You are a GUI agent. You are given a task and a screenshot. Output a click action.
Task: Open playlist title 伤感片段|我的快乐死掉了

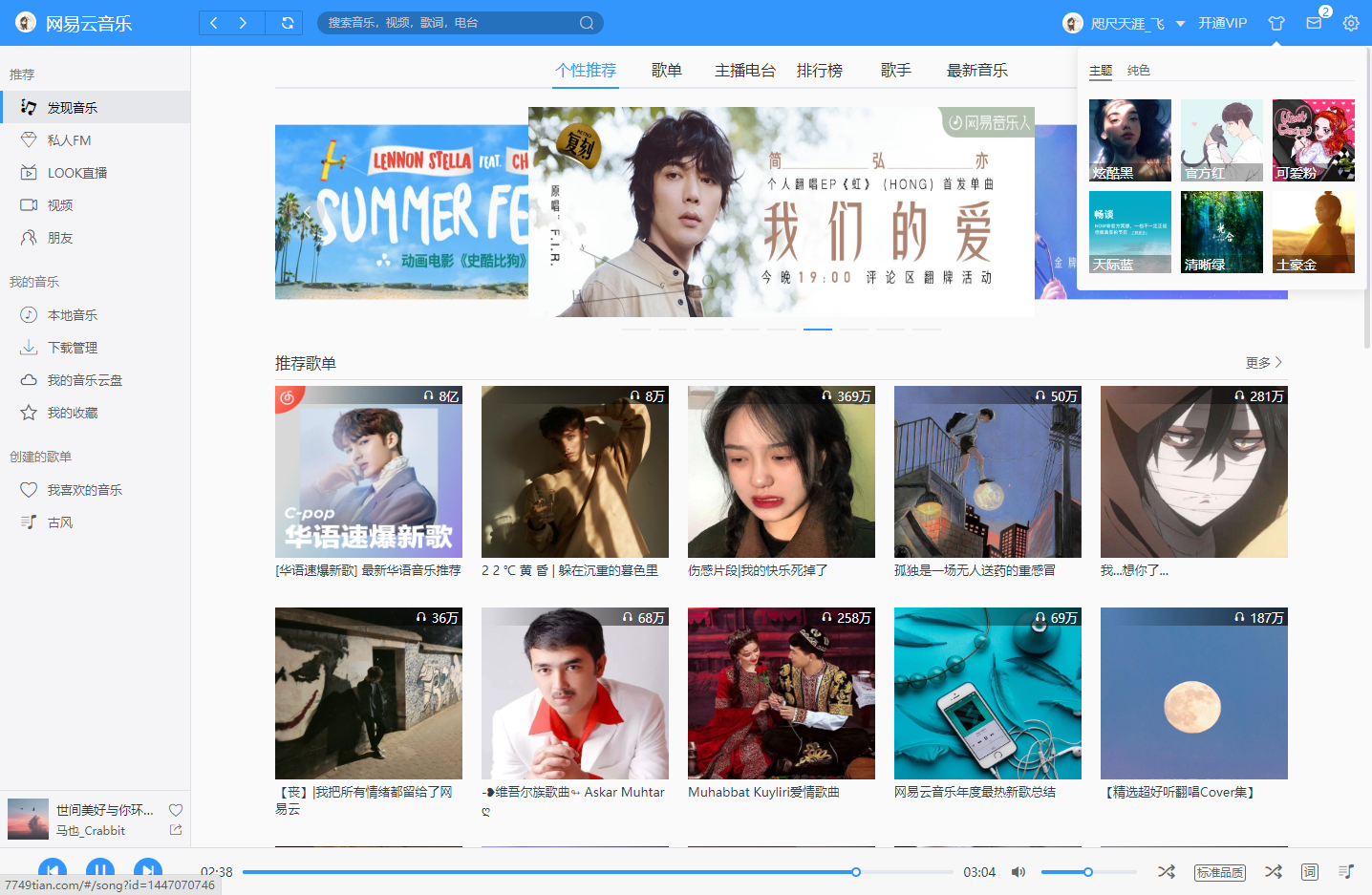(758, 570)
